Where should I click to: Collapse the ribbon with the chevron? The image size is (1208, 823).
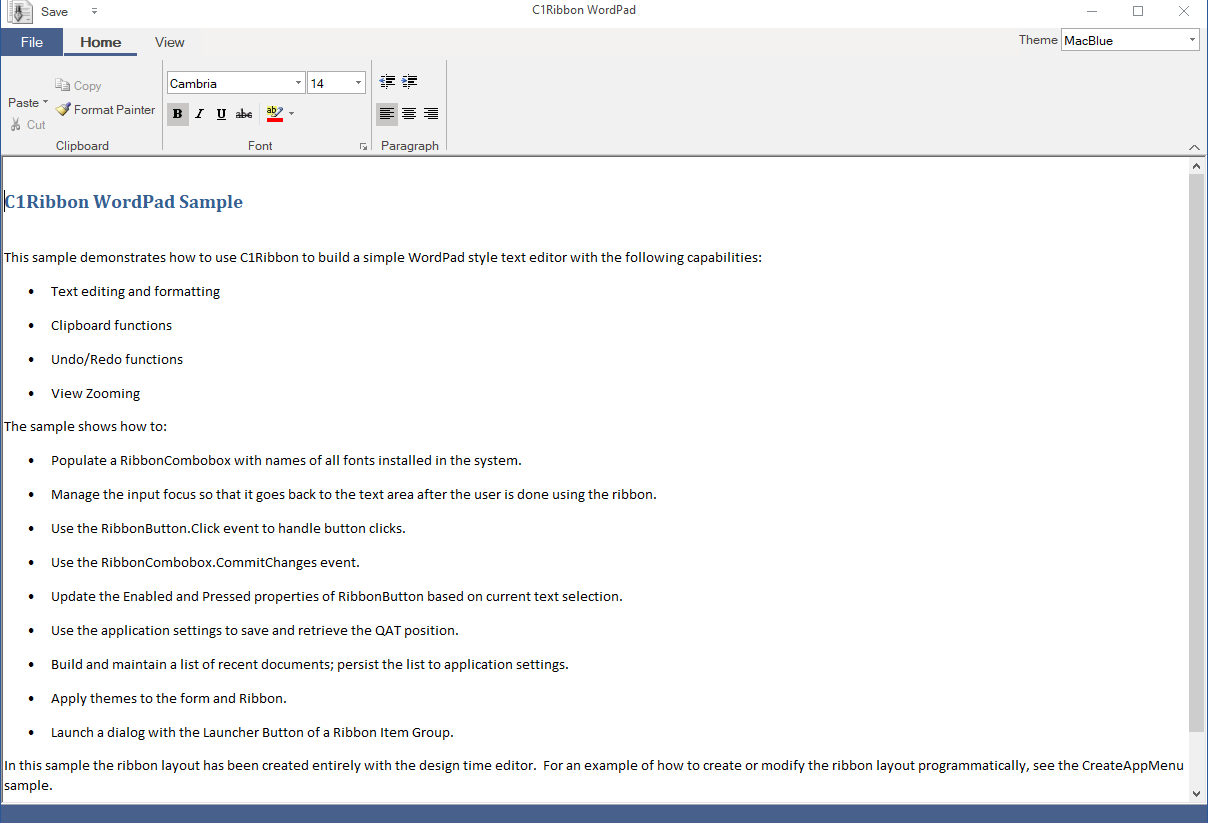(x=1195, y=147)
